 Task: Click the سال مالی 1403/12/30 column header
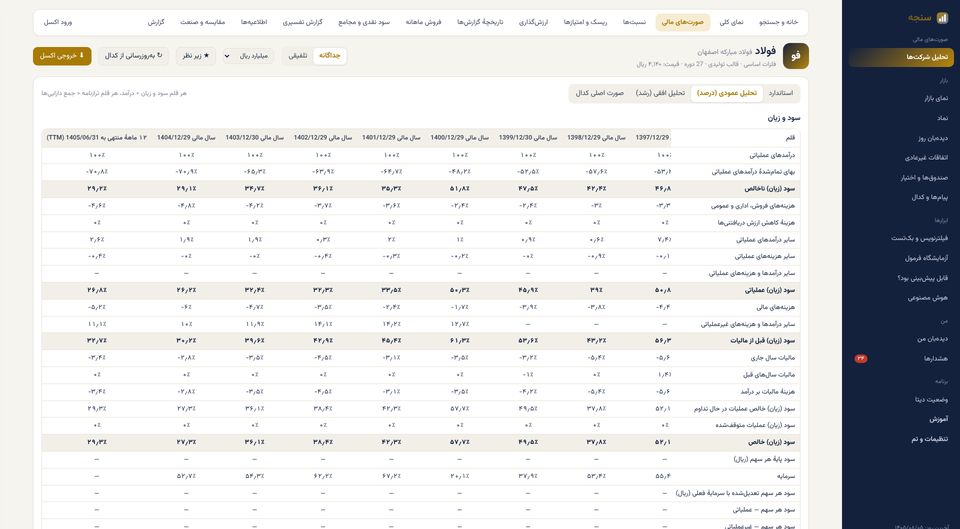[255, 138]
